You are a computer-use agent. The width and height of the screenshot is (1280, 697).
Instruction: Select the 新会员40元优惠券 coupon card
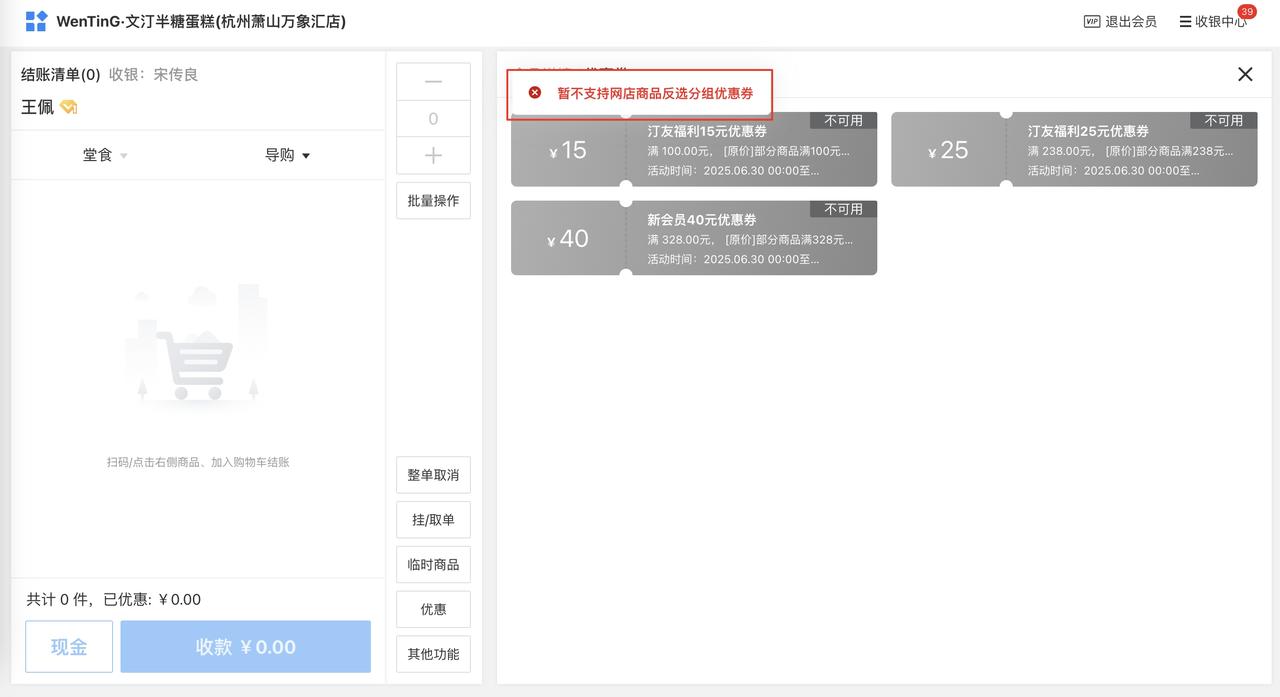693,238
